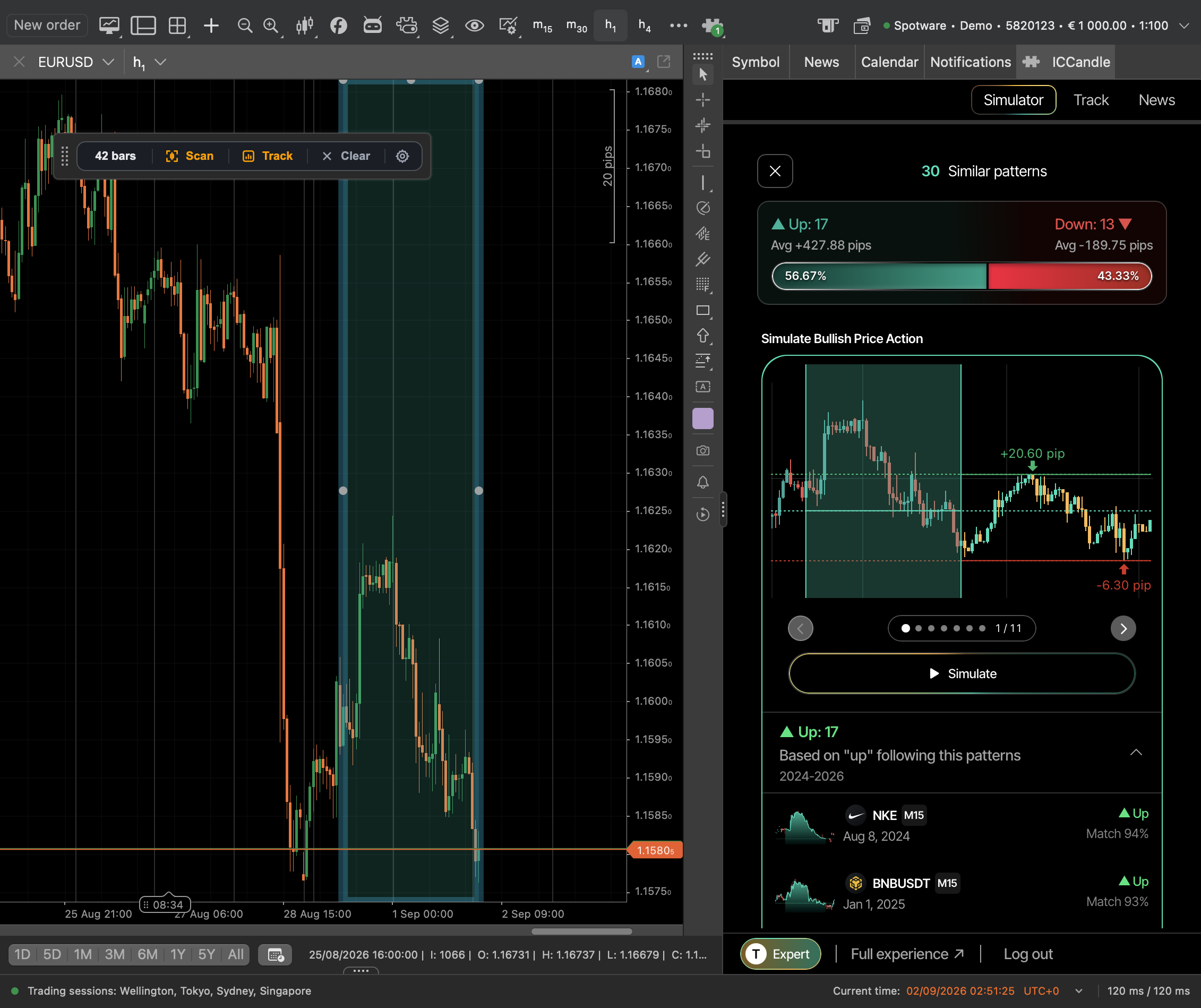Screen dimensions: 1201x1008
Task: Switch timeframe to h4
Action: tap(644, 25)
